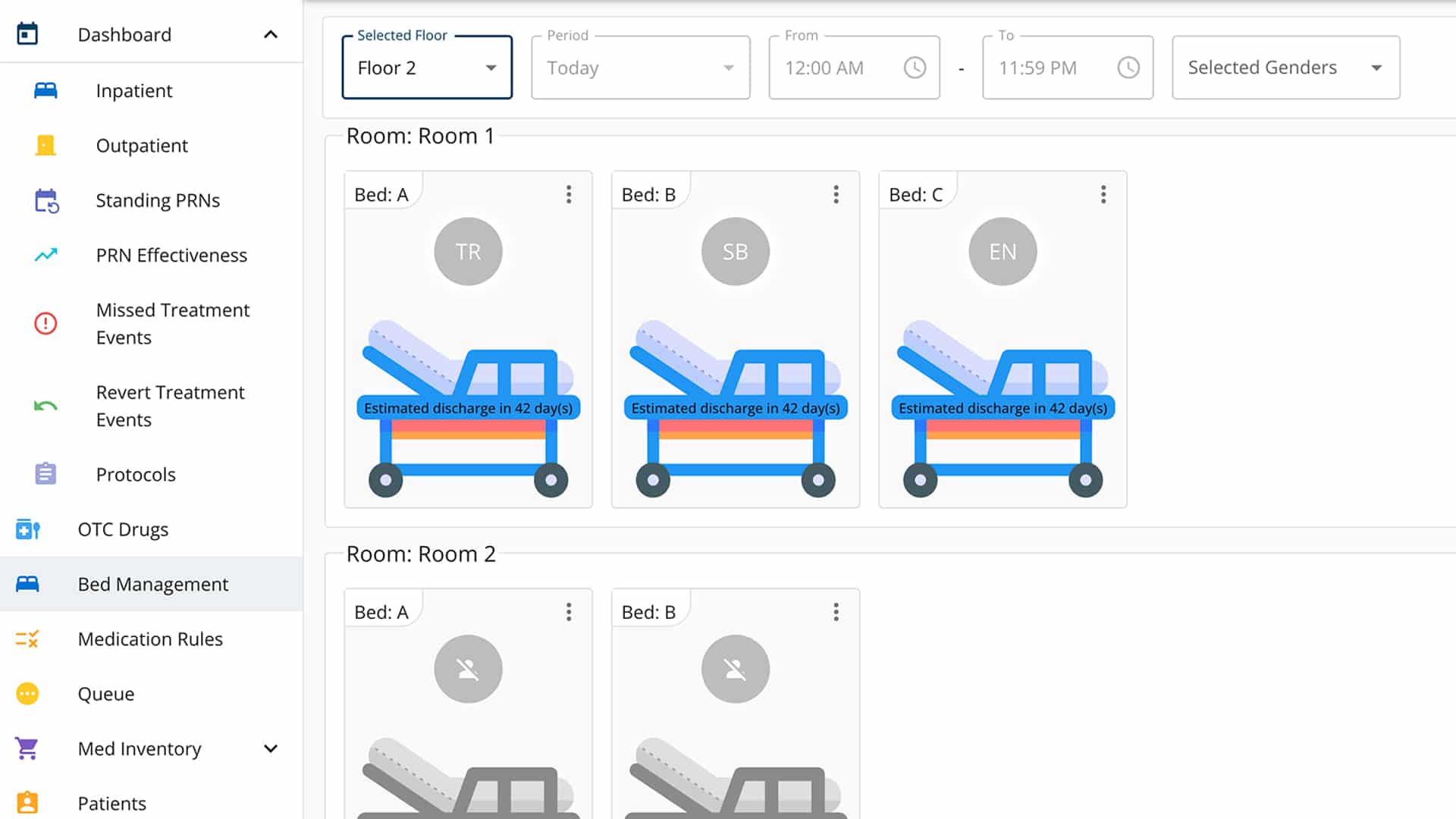Image resolution: width=1456 pixels, height=819 pixels.
Task: Click the EN patient avatar
Action: pyautogui.click(x=1003, y=252)
